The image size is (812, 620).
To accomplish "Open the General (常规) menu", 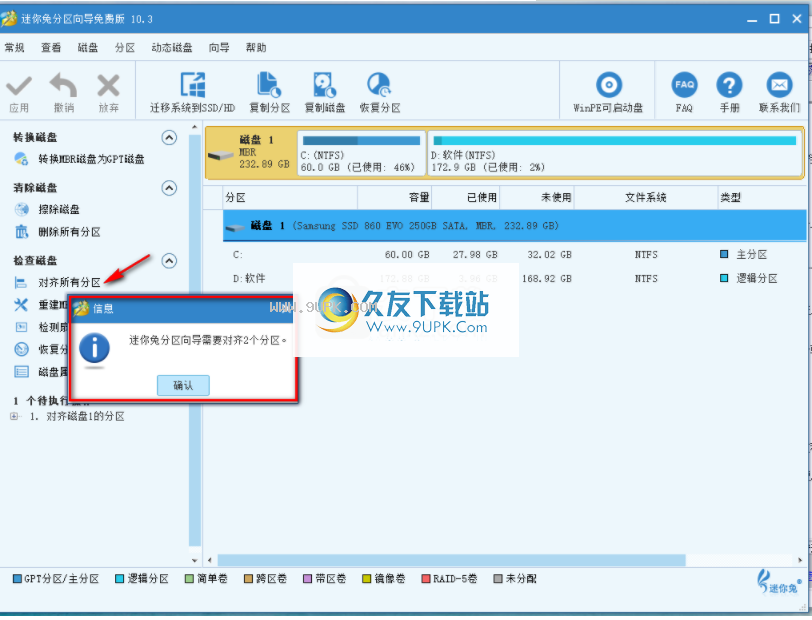I will click(14, 48).
